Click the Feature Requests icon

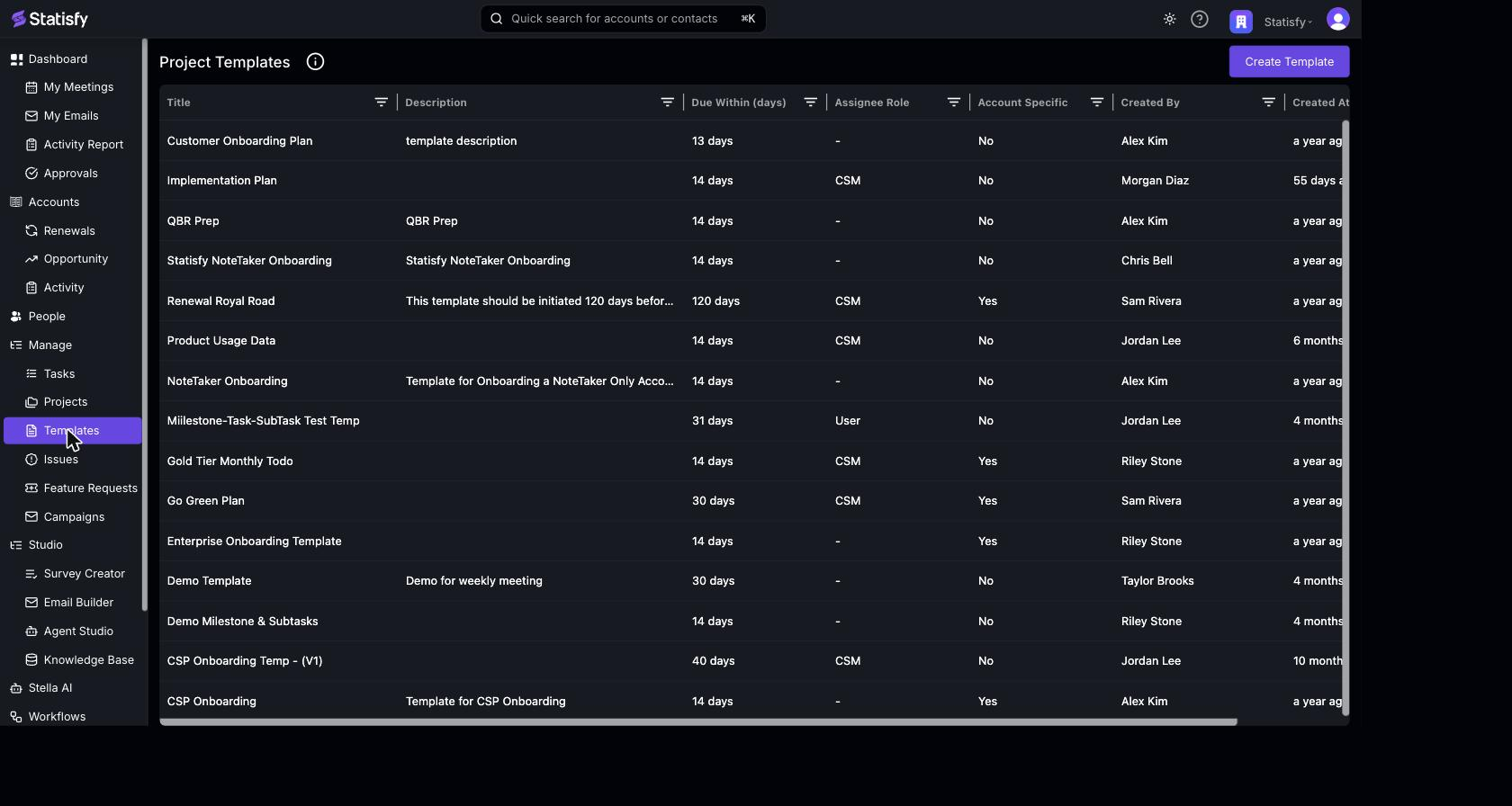31,488
